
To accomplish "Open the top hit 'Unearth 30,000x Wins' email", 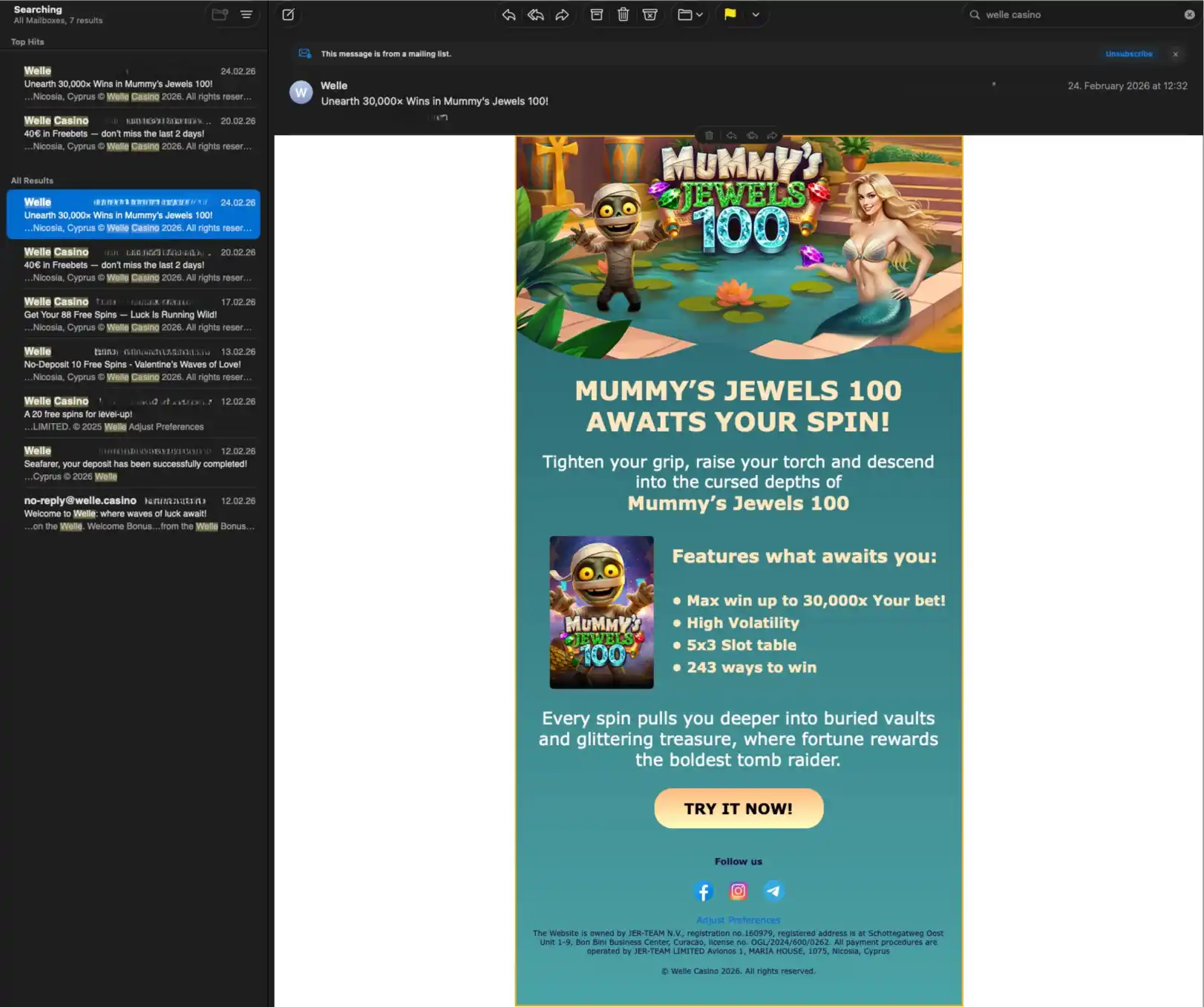I will [x=139, y=84].
